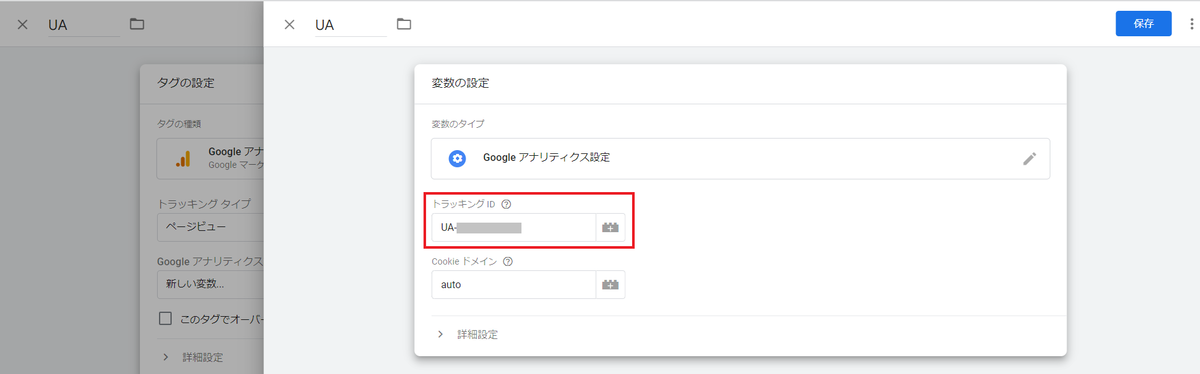Click the トラッキング ID input field
The height and width of the screenshot is (374, 1200).
pos(513,227)
